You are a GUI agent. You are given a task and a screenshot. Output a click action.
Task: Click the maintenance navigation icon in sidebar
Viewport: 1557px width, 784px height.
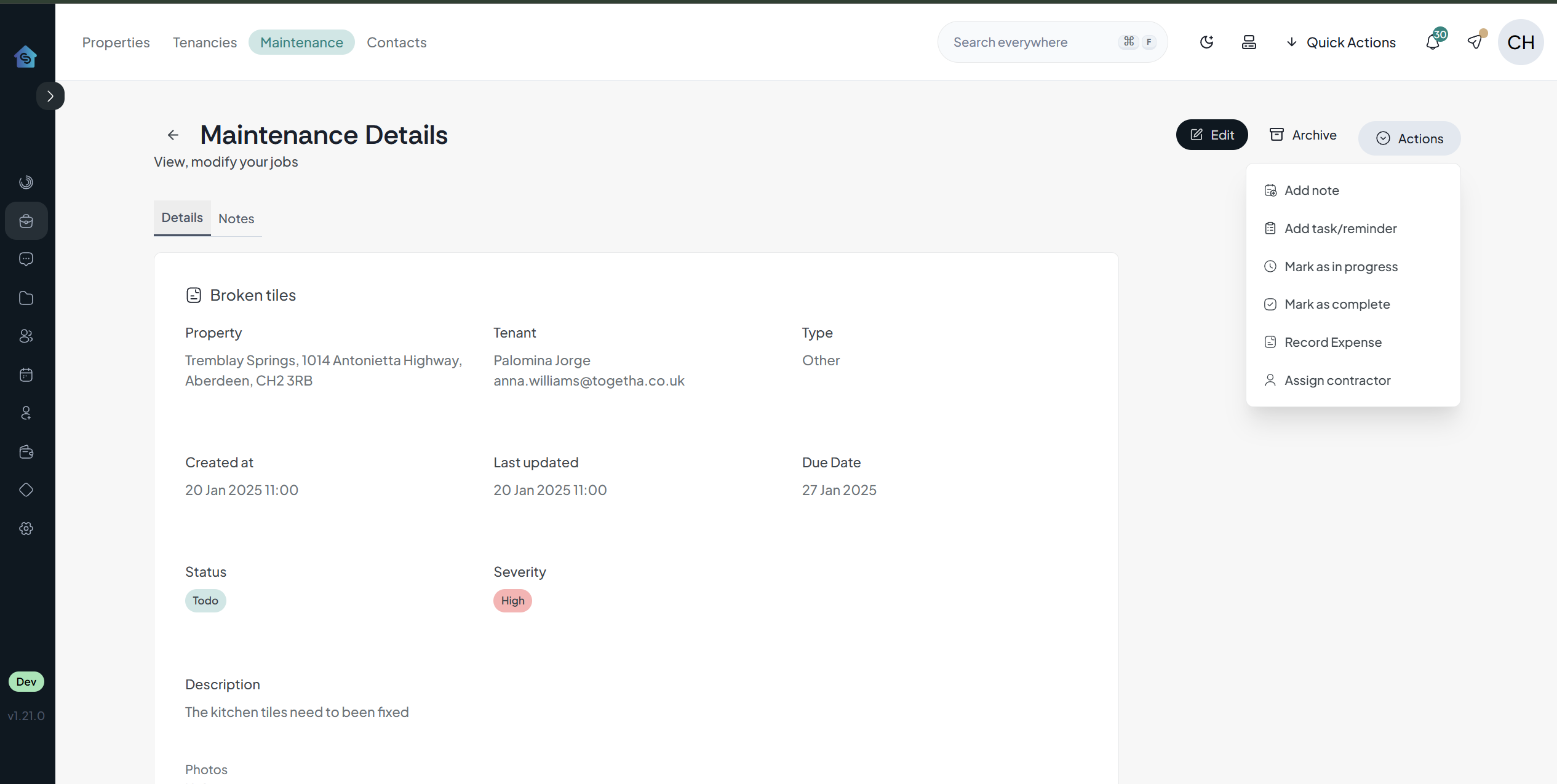point(27,220)
